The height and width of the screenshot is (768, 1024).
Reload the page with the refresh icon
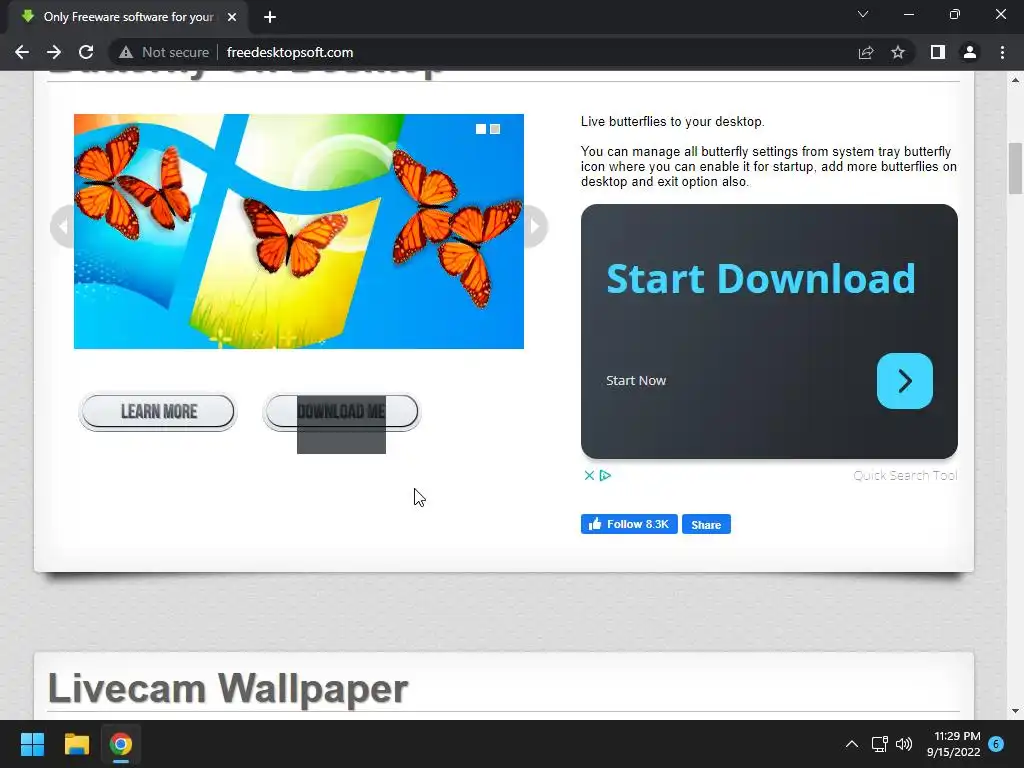tap(86, 52)
